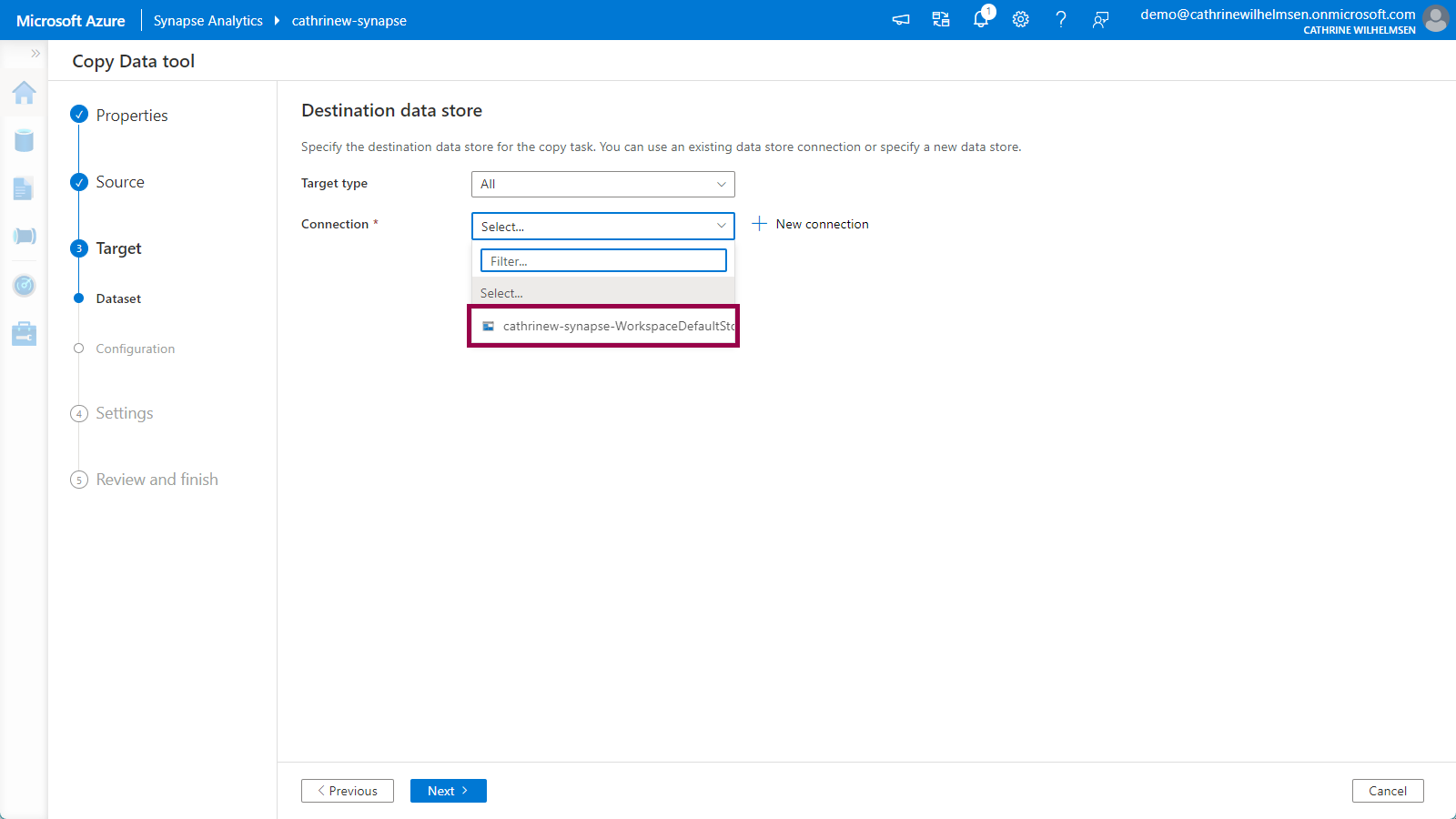Image resolution: width=1456 pixels, height=819 pixels.
Task: Click the Previous button
Action: click(x=348, y=791)
